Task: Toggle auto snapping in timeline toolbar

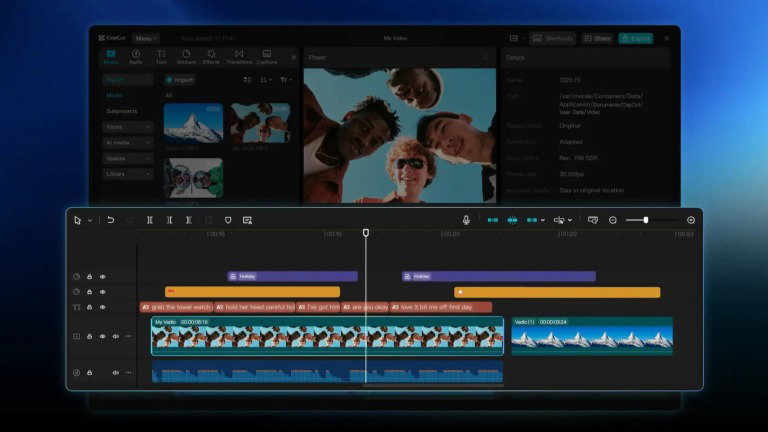Action: (x=512, y=220)
